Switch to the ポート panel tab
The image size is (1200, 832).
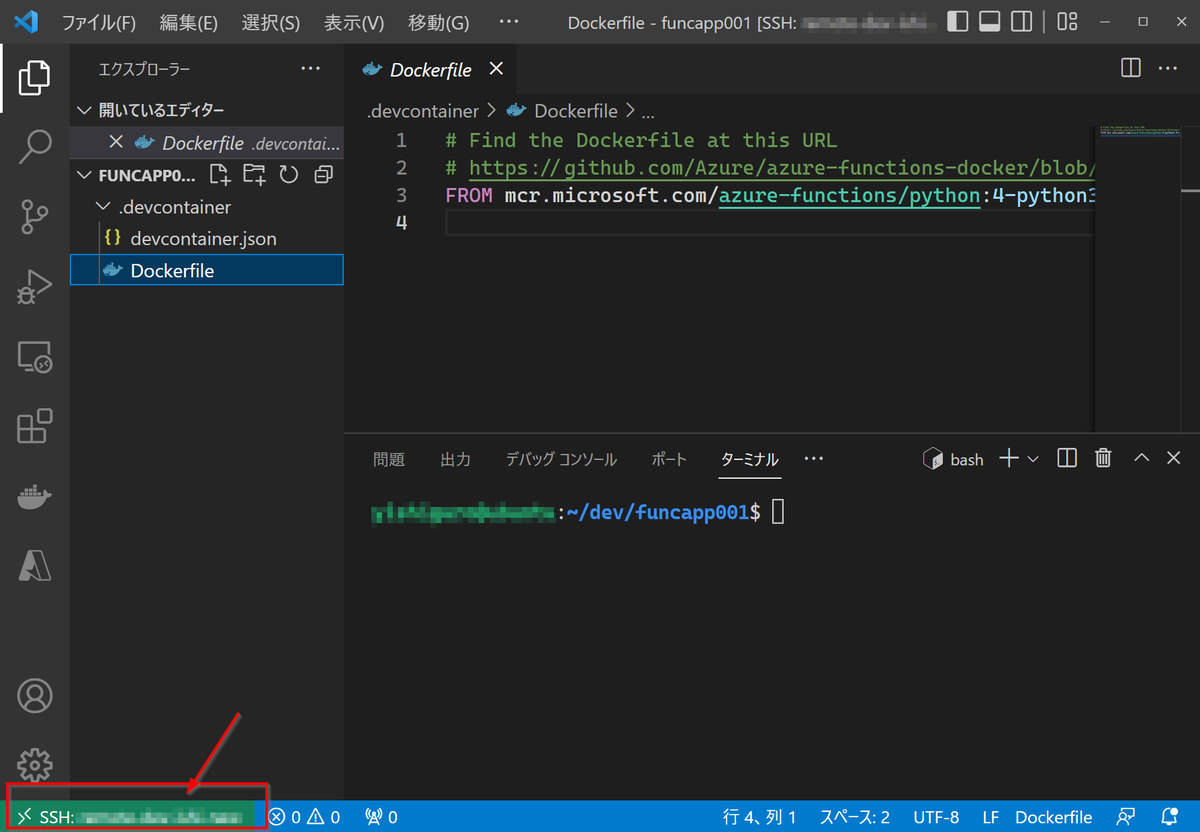click(x=669, y=459)
